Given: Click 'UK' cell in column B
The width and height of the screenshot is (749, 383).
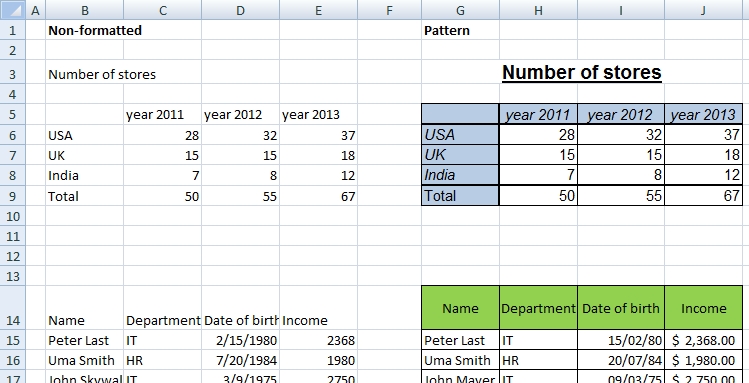Looking at the screenshot, I should pos(85,155).
